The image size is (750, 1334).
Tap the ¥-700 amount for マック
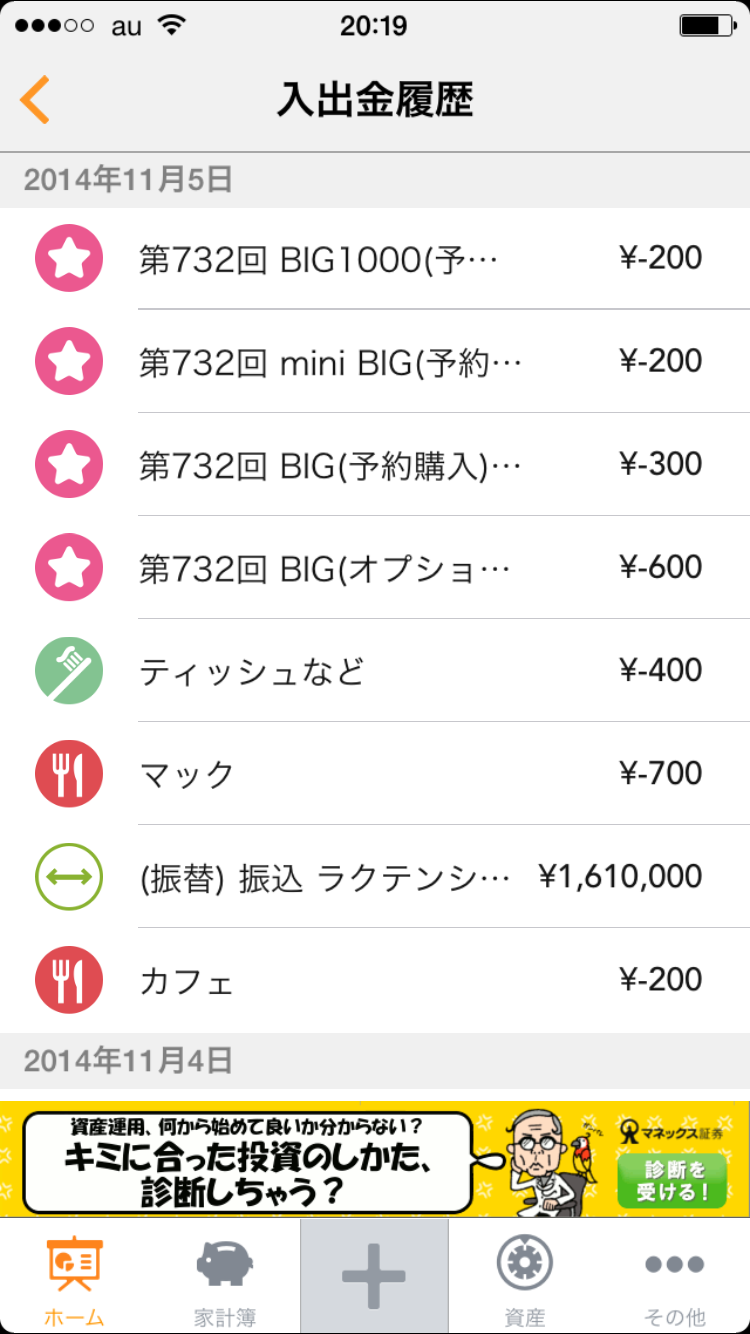(x=660, y=773)
